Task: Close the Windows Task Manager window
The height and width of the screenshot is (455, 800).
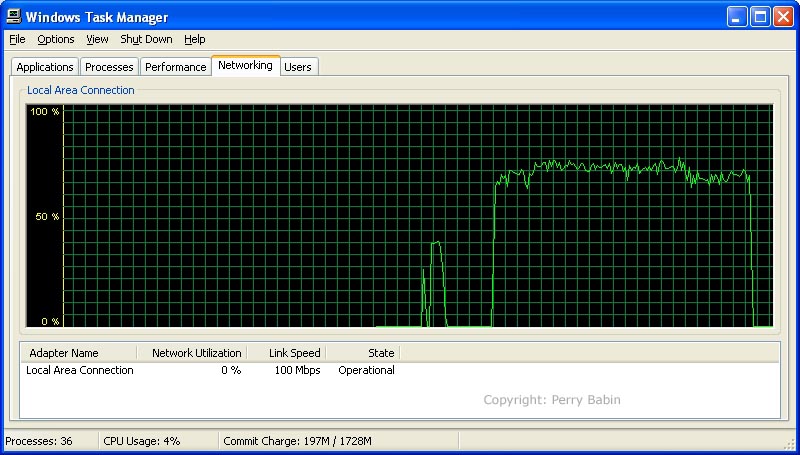Action: (x=783, y=17)
